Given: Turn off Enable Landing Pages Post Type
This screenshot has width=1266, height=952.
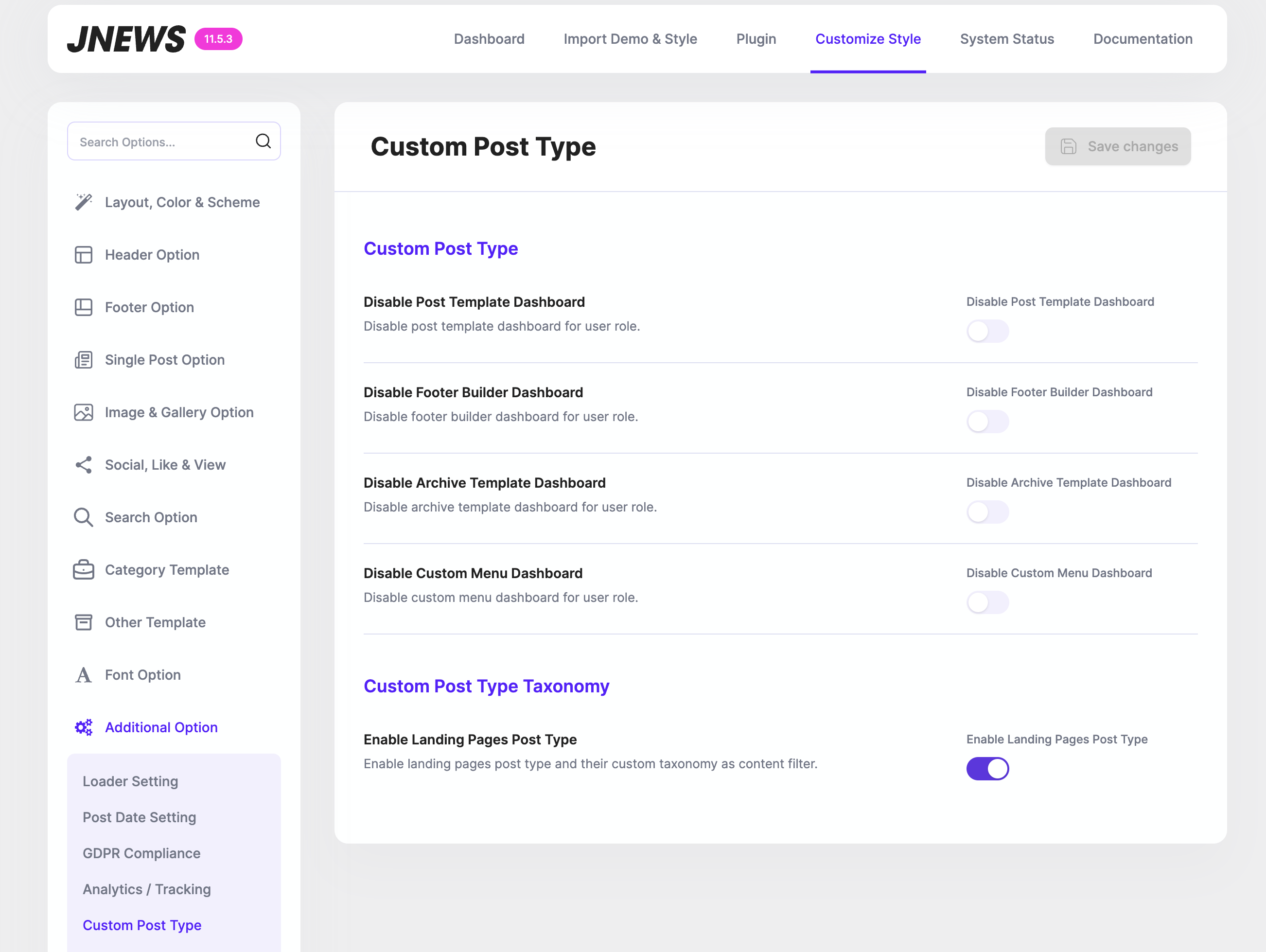Looking at the screenshot, I should tap(987, 768).
